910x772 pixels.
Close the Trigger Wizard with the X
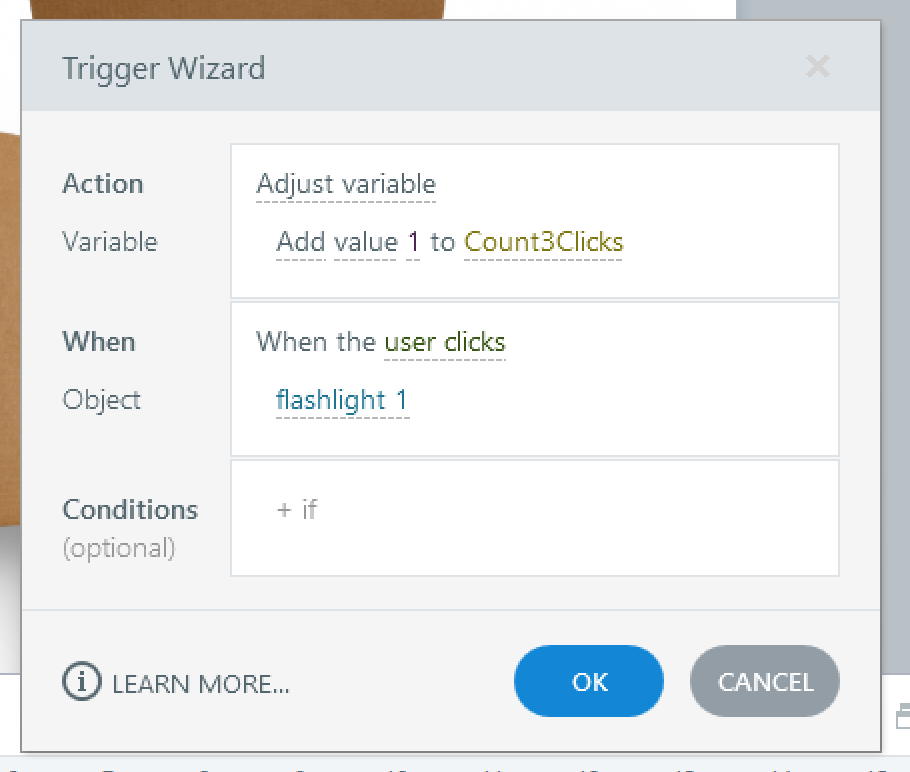click(817, 67)
